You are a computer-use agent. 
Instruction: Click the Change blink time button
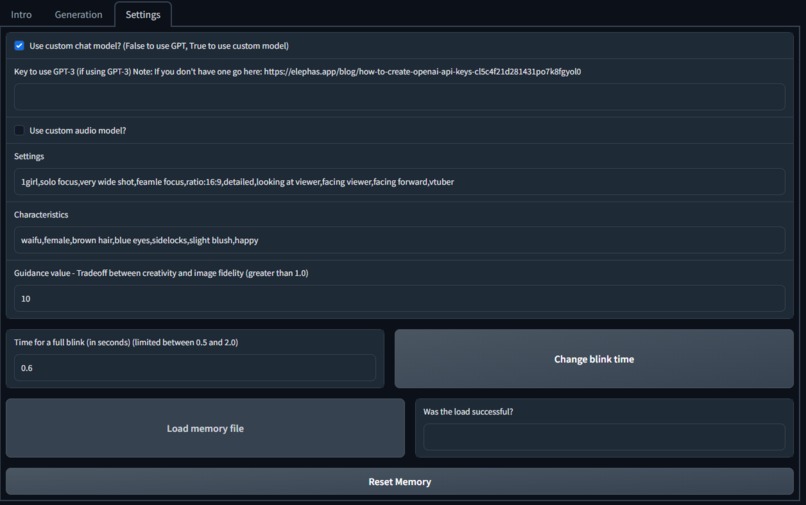tap(594, 359)
